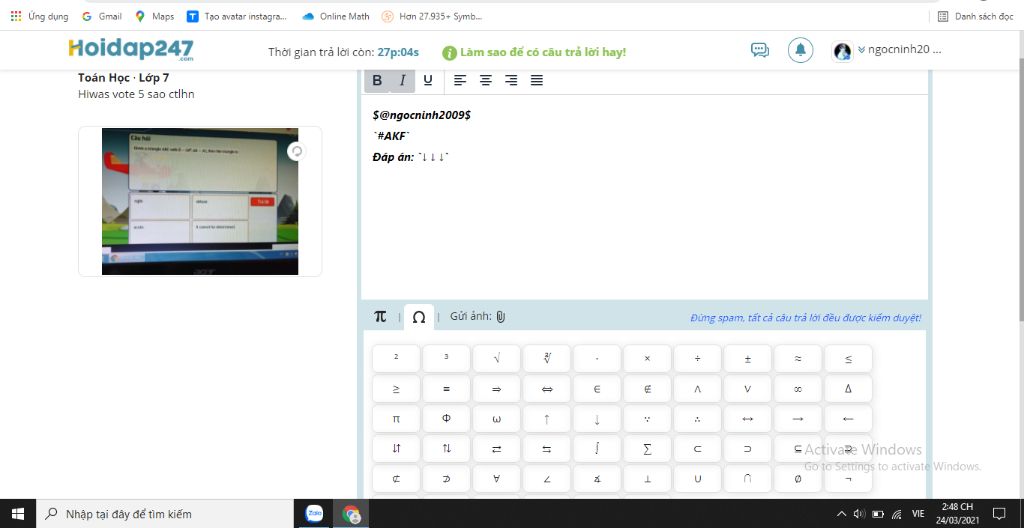1024x528 pixels.
Task: Open the Maps bookmark
Action: (x=155, y=16)
